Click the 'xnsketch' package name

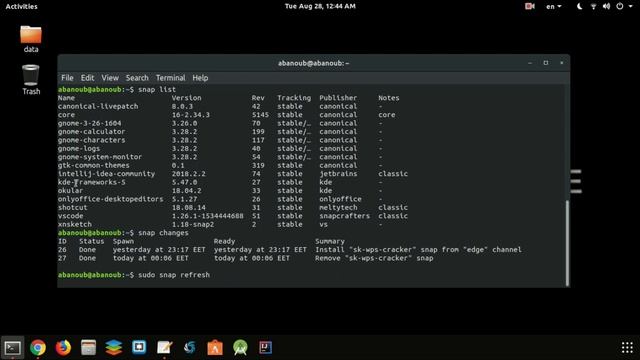pos(75,224)
